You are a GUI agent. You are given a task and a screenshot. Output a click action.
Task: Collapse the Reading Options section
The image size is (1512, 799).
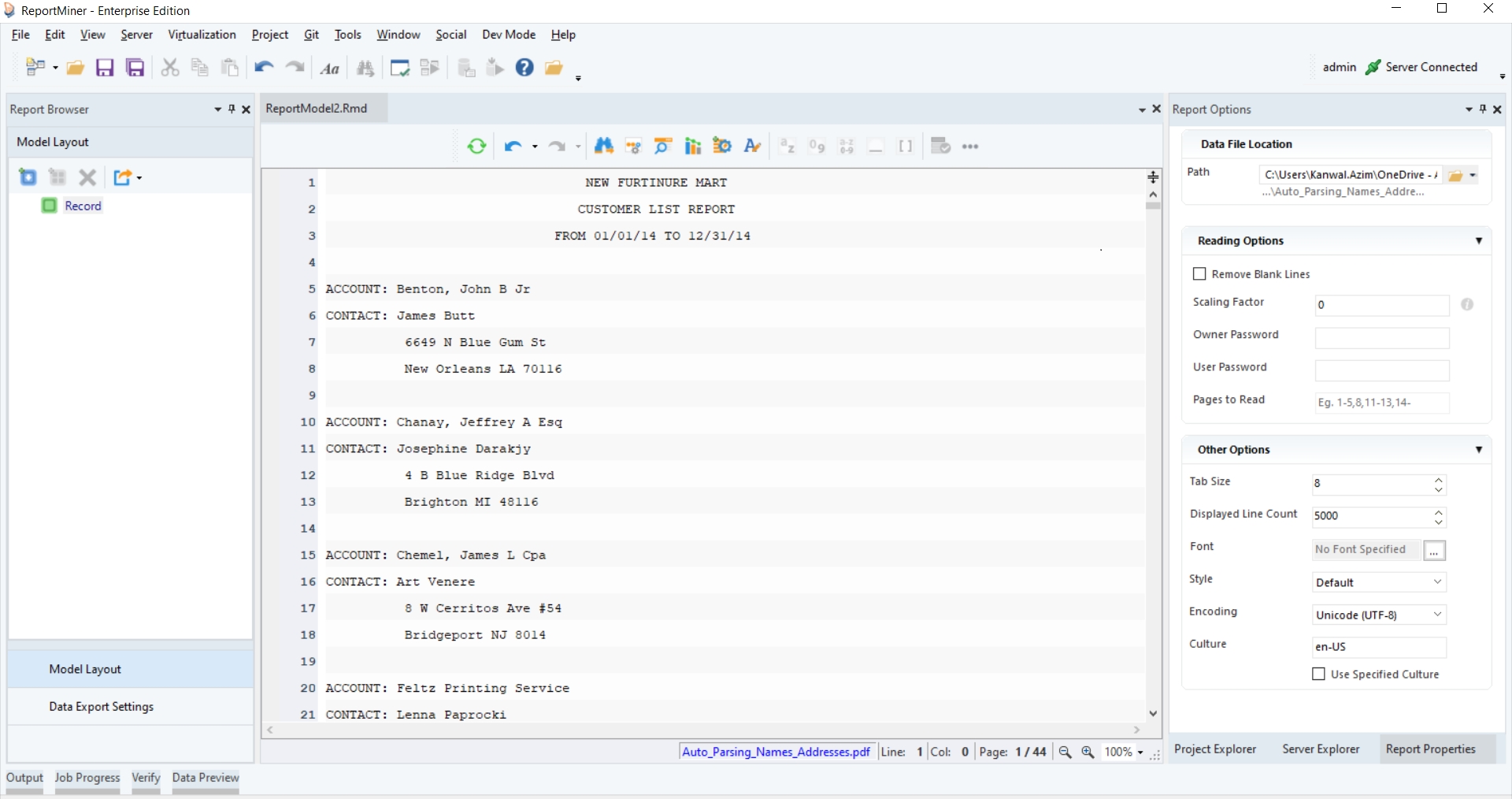click(1478, 241)
